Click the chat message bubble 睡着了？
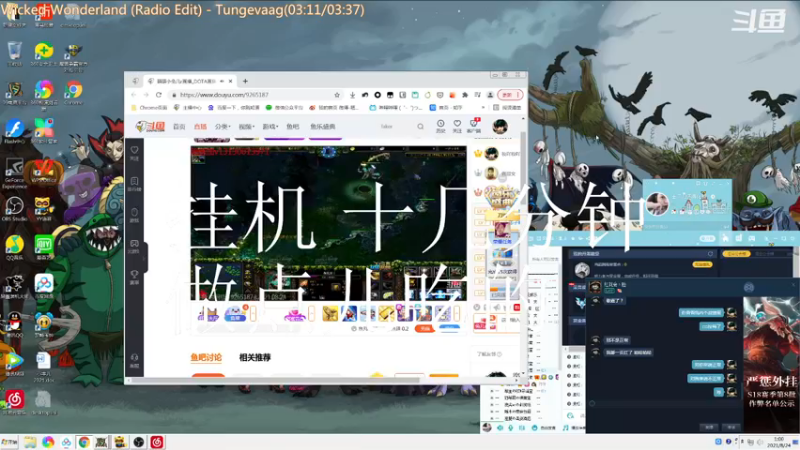This screenshot has height=450, width=800. (614, 301)
